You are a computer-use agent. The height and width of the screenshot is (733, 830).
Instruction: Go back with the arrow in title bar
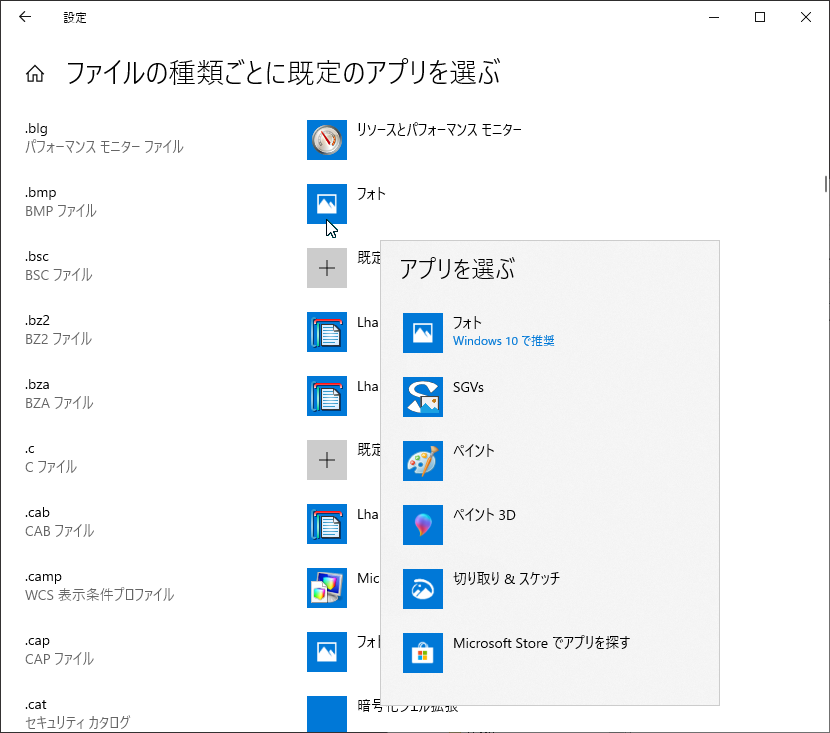[25, 17]
